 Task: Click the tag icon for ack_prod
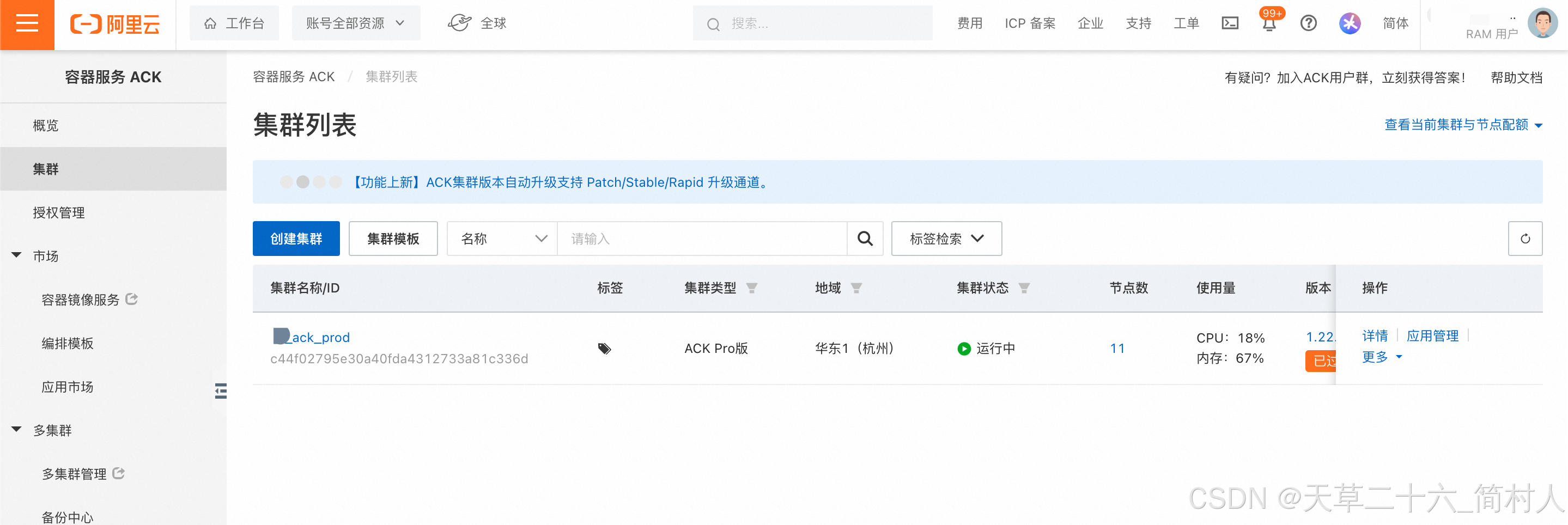tap(604, 349)
